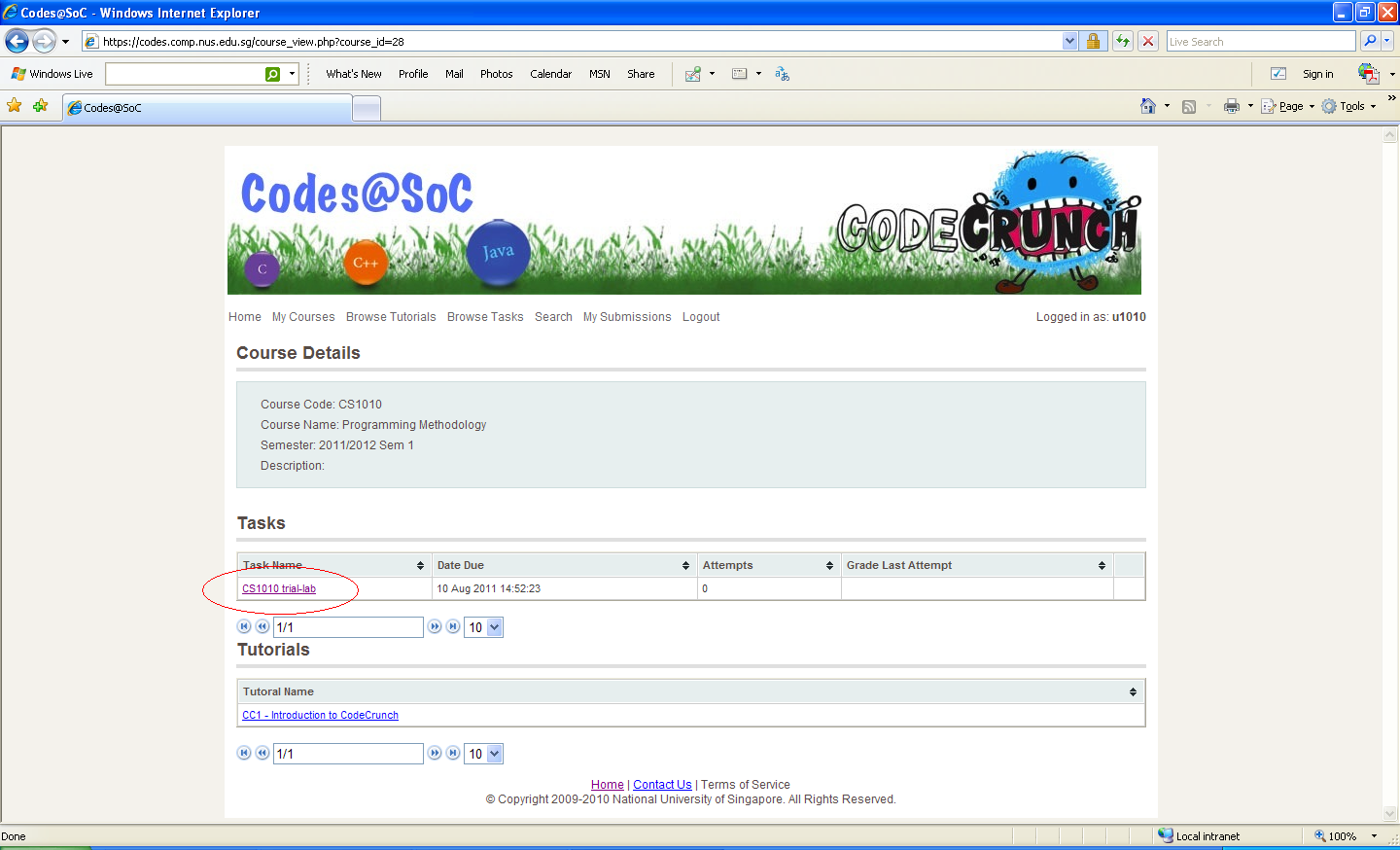
Task: Open Profile in the Windows Live toolbar
Action: (413, 74)
